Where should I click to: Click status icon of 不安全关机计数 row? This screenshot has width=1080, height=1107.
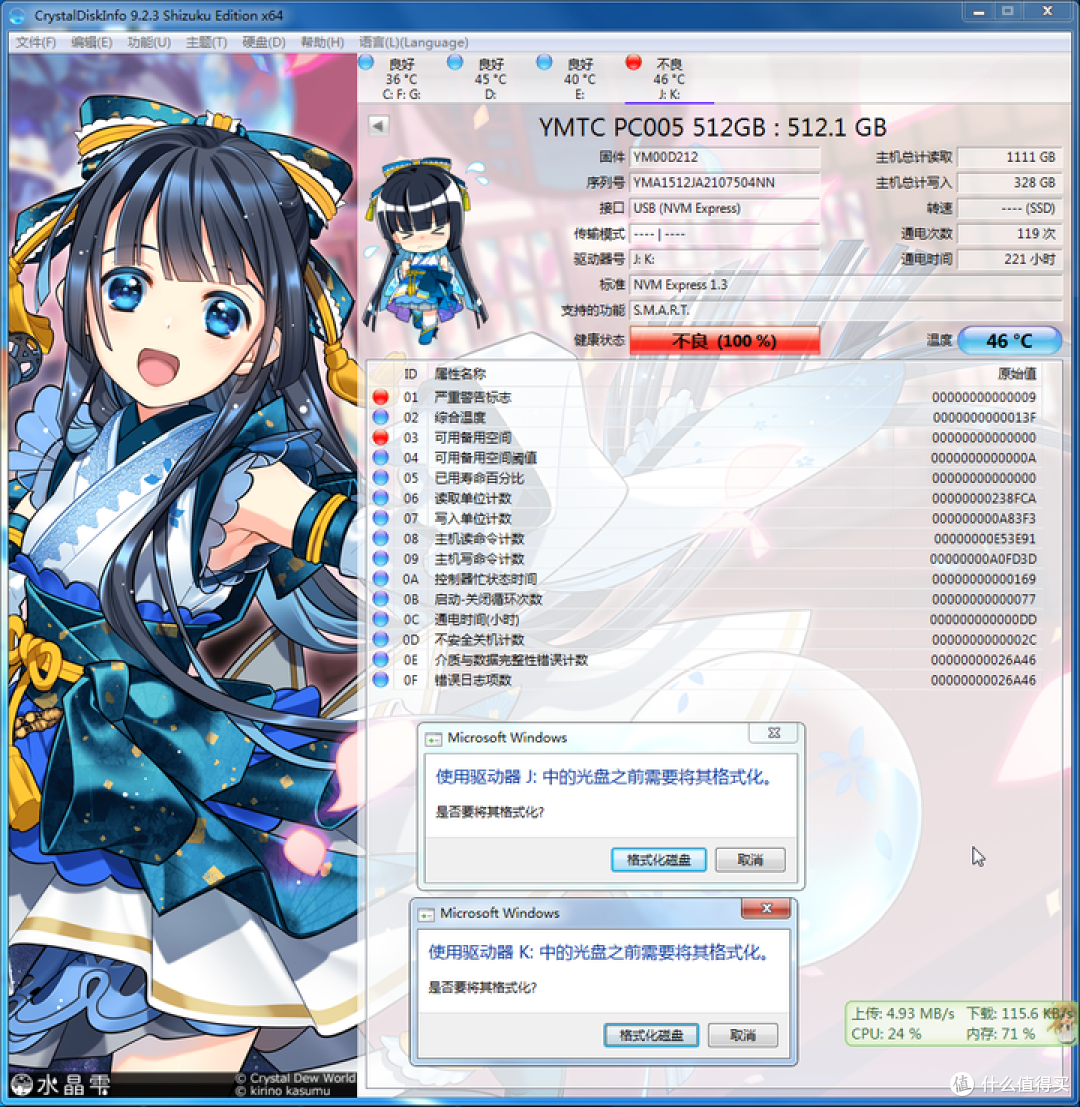[x=380, y=640]
